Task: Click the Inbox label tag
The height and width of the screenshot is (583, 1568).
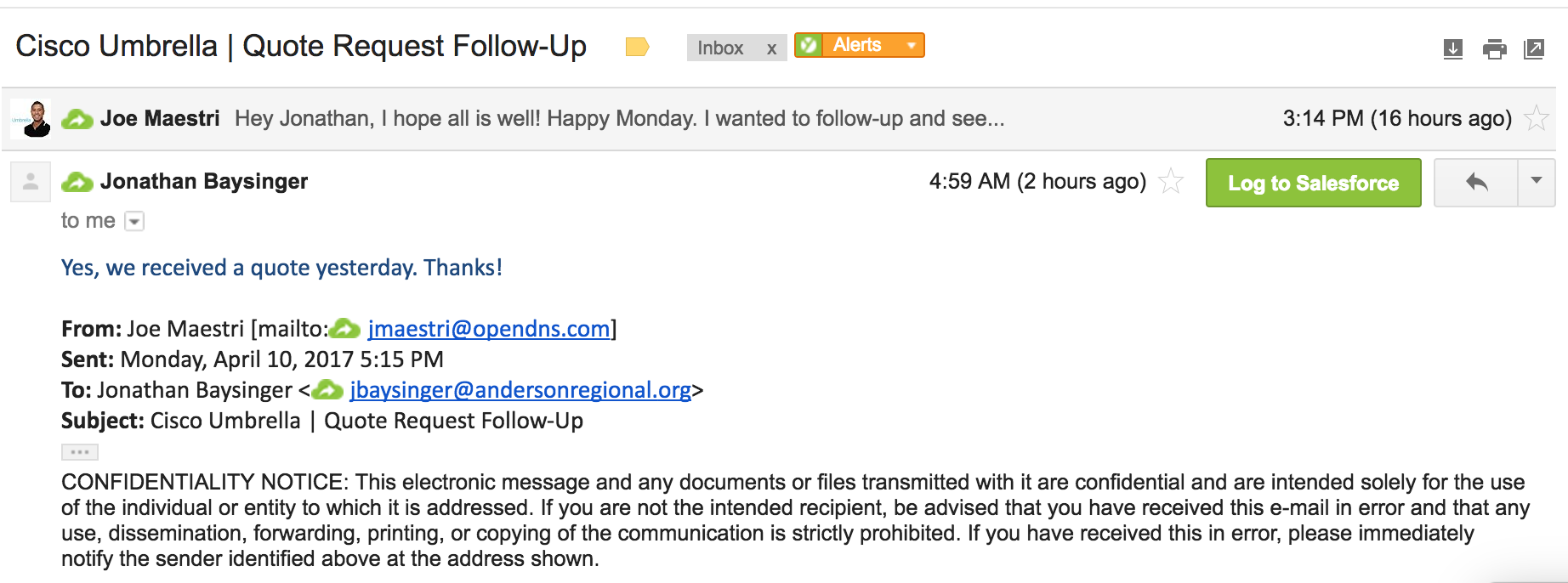Action: click(x=720, y=48)
